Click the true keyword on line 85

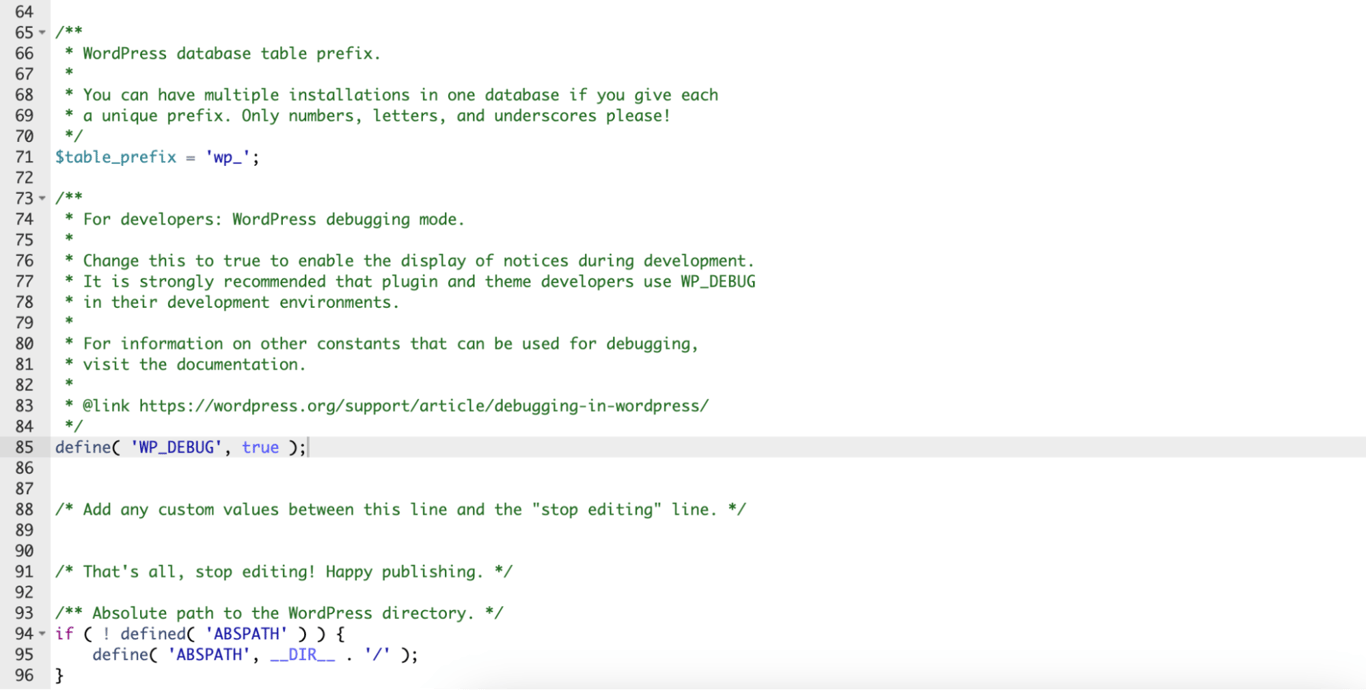pos(259,447)
